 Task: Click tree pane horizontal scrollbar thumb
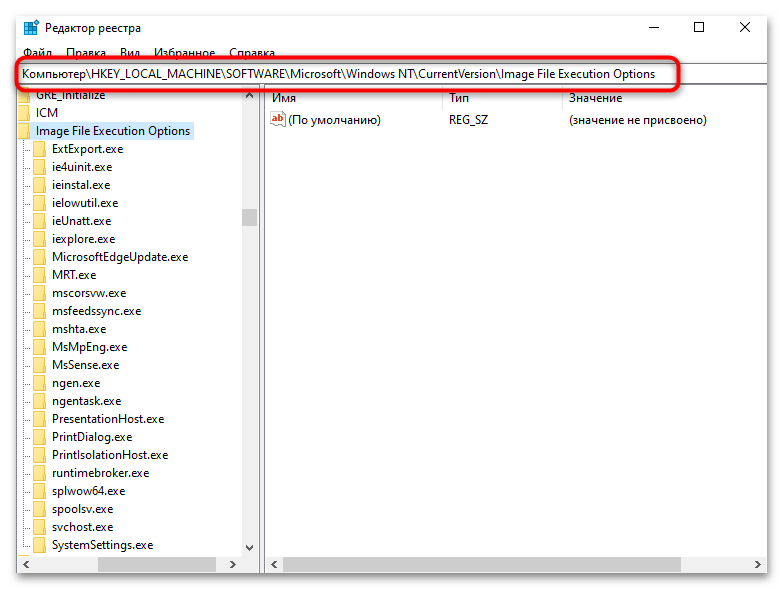(x=157, y=565)
